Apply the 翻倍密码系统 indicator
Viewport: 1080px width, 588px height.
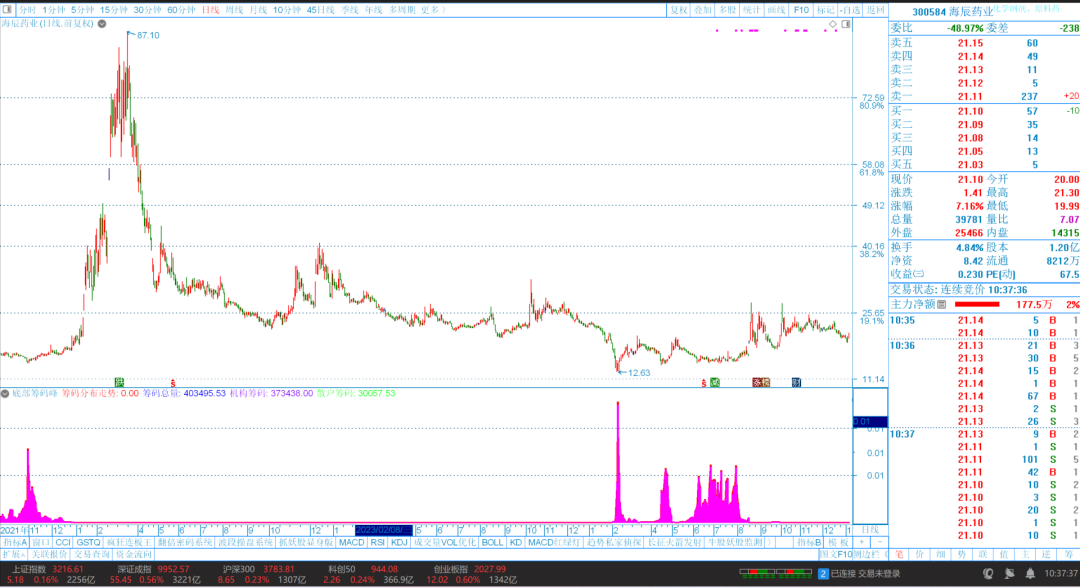tap(185, 543)
